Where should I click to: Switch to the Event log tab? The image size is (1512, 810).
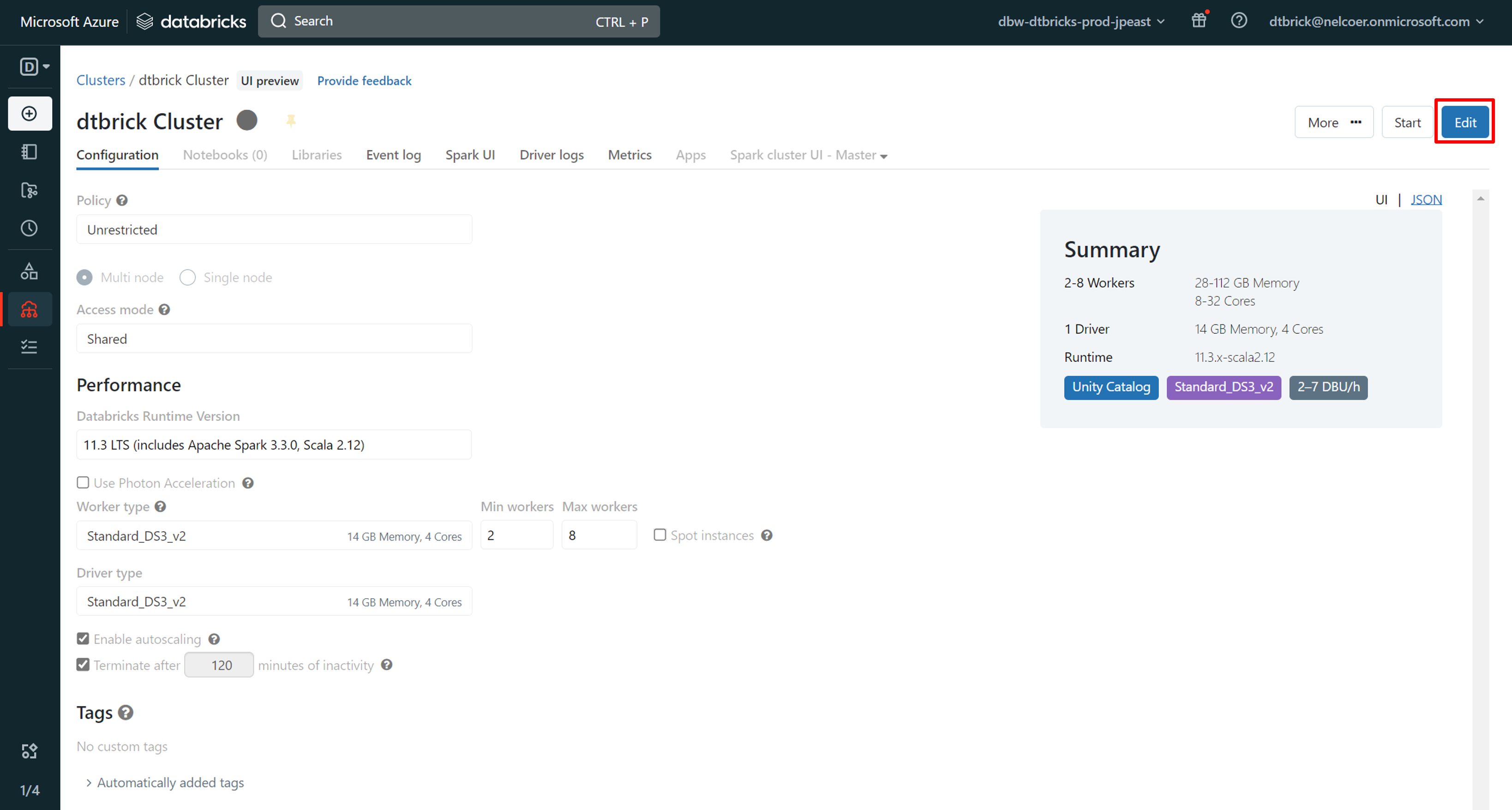(x=393, y=155)
